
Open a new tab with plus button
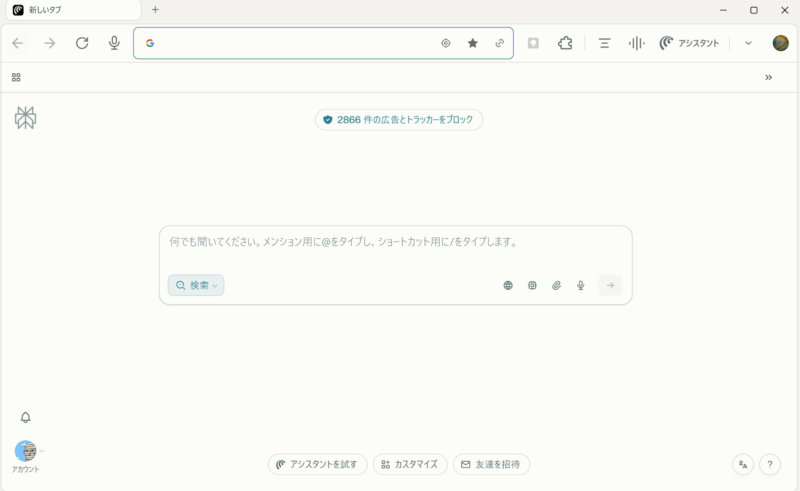[x=155, y=10]
